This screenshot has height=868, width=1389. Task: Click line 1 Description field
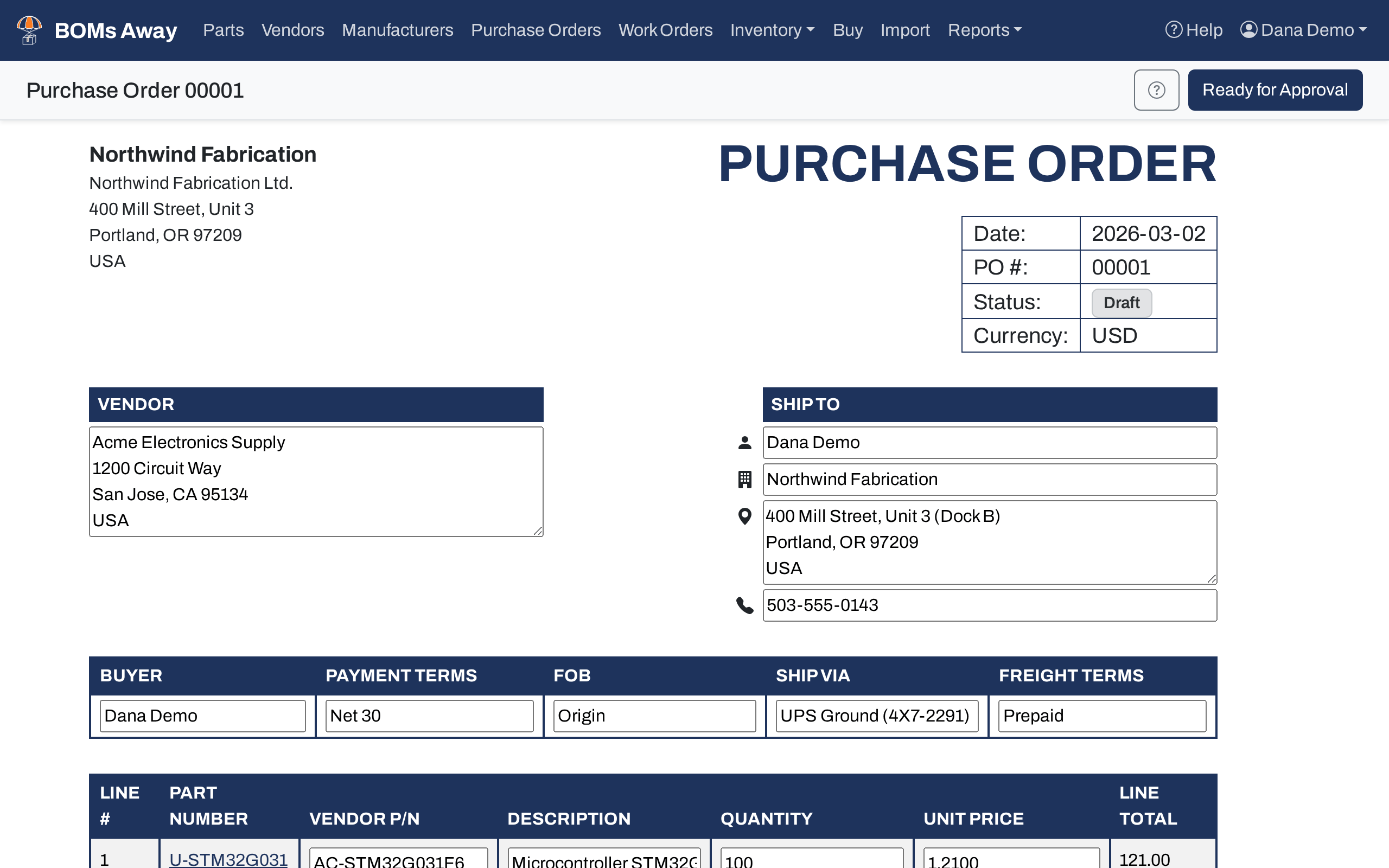604,859
